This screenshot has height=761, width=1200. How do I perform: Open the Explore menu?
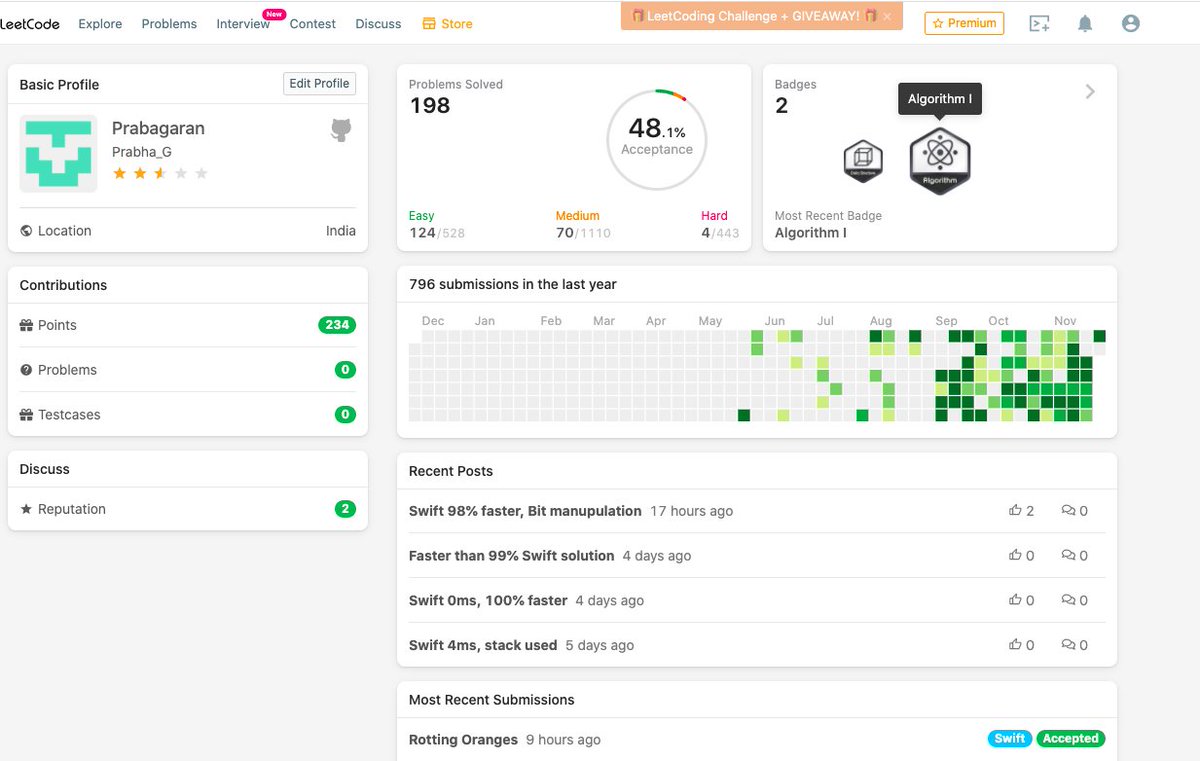[x=100, y=23]
